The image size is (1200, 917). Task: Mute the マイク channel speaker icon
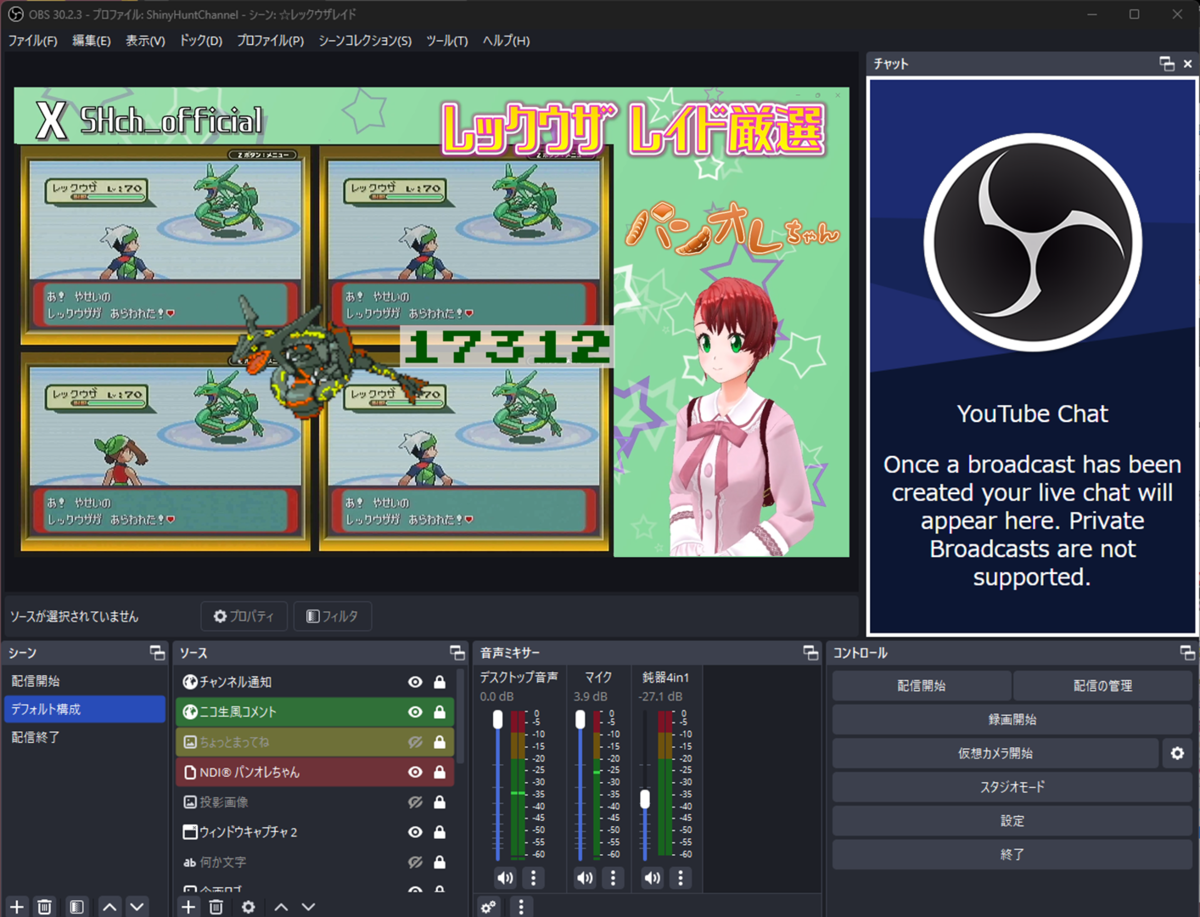585,878
